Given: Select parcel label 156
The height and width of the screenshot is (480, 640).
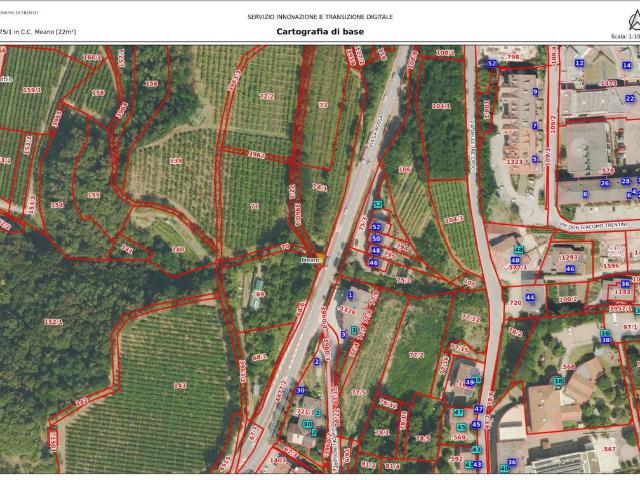Looking at the screenshot, I should click(151, 83).
